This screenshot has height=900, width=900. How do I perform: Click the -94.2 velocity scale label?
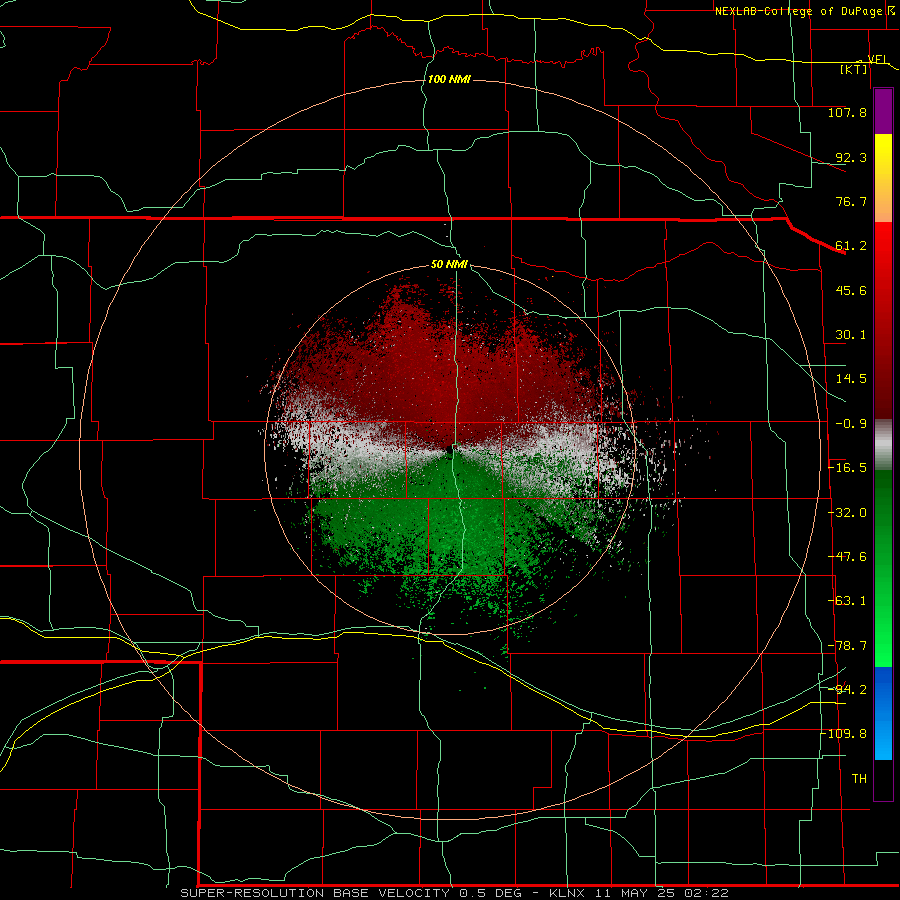click(x=847, y=690)
